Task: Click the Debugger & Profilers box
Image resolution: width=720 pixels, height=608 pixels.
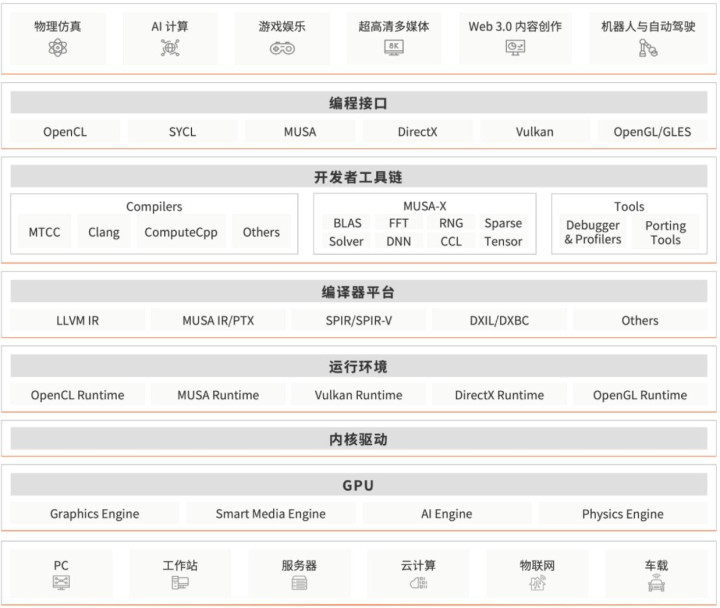Action: pos(592,232)
